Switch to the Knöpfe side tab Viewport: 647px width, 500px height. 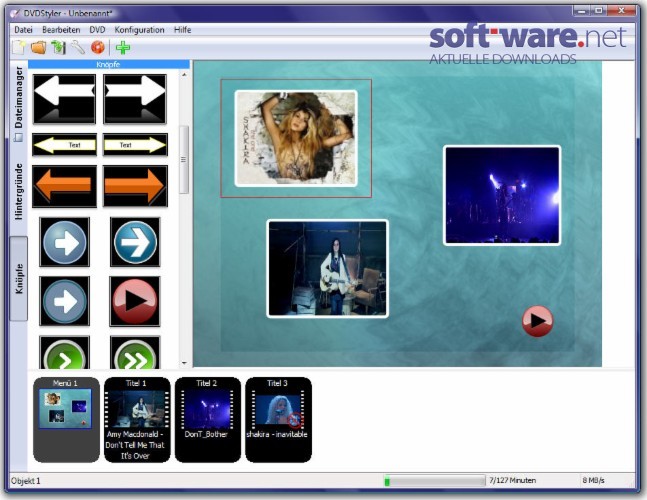coord(19,279)
